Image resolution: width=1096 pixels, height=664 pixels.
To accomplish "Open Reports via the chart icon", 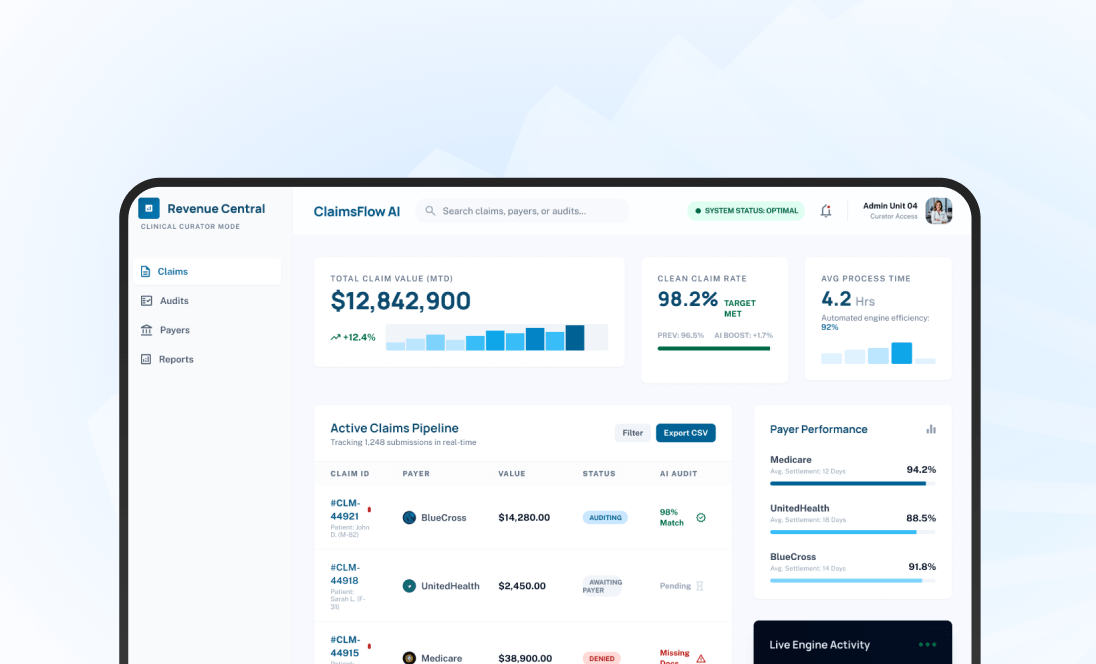I will [146, 359].
